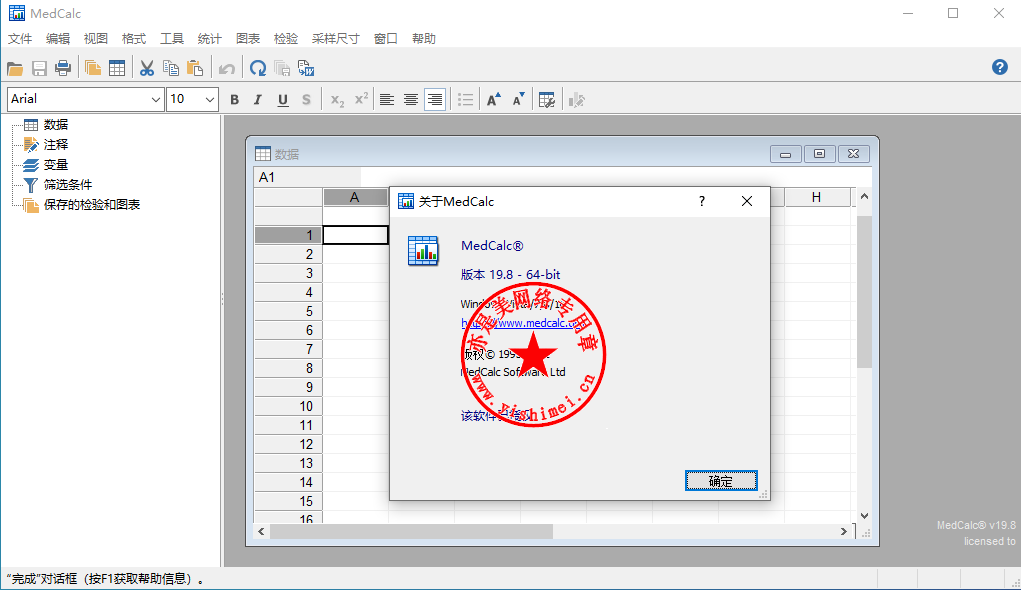Align text to the left
This screenshot has height=590, width=1021.
click(x=387, y=100)
